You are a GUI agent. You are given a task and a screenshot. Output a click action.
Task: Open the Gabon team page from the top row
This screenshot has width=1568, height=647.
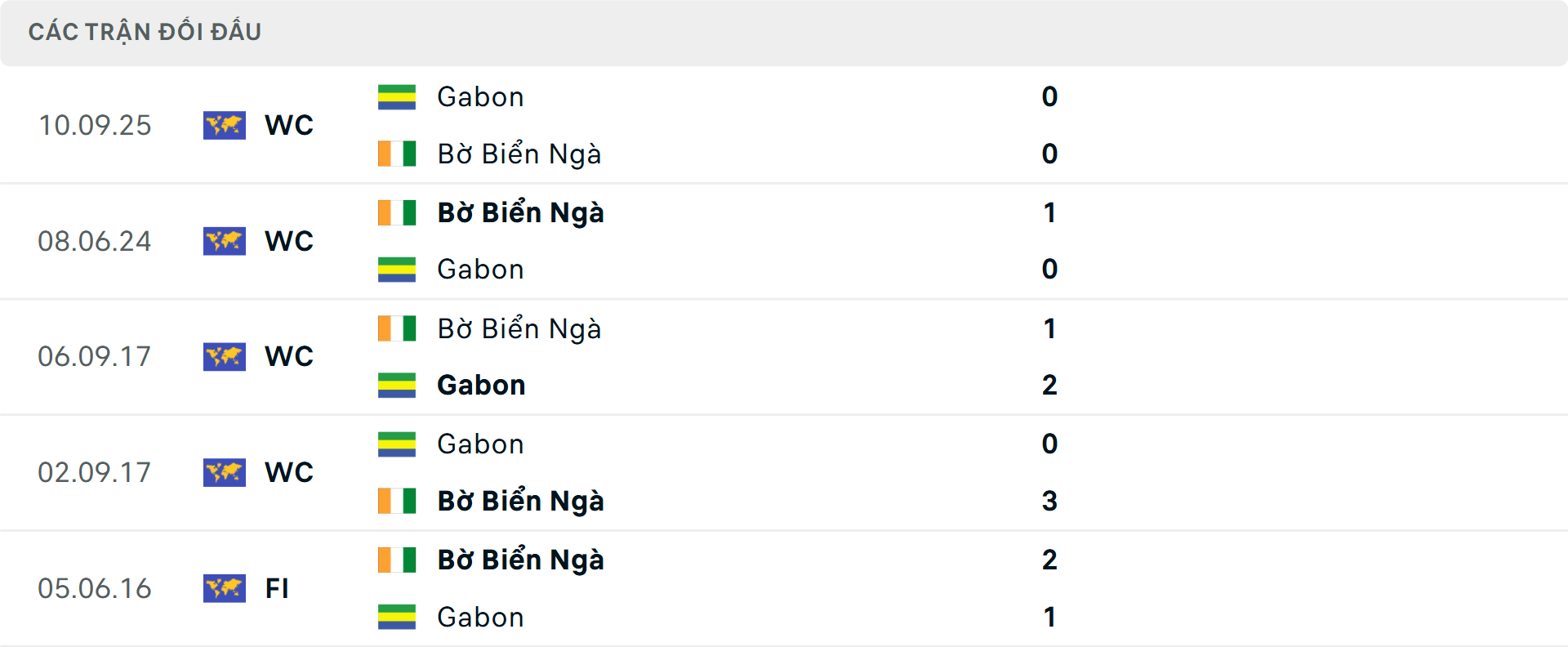point(481,96)
